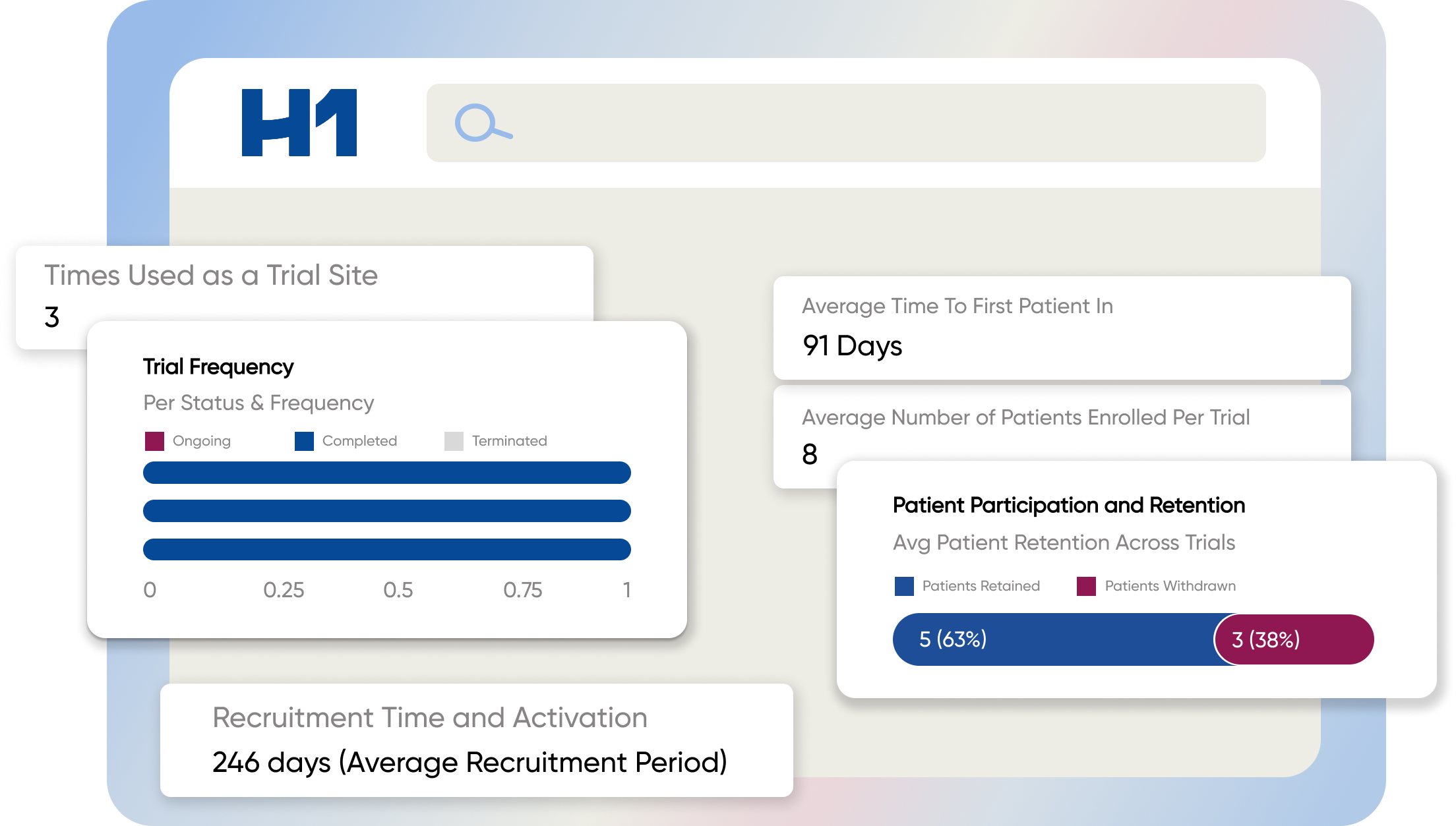Click the Terminated legend color swatch
The height and width of the screenshot is (826, 1456).
click(454, 441)
